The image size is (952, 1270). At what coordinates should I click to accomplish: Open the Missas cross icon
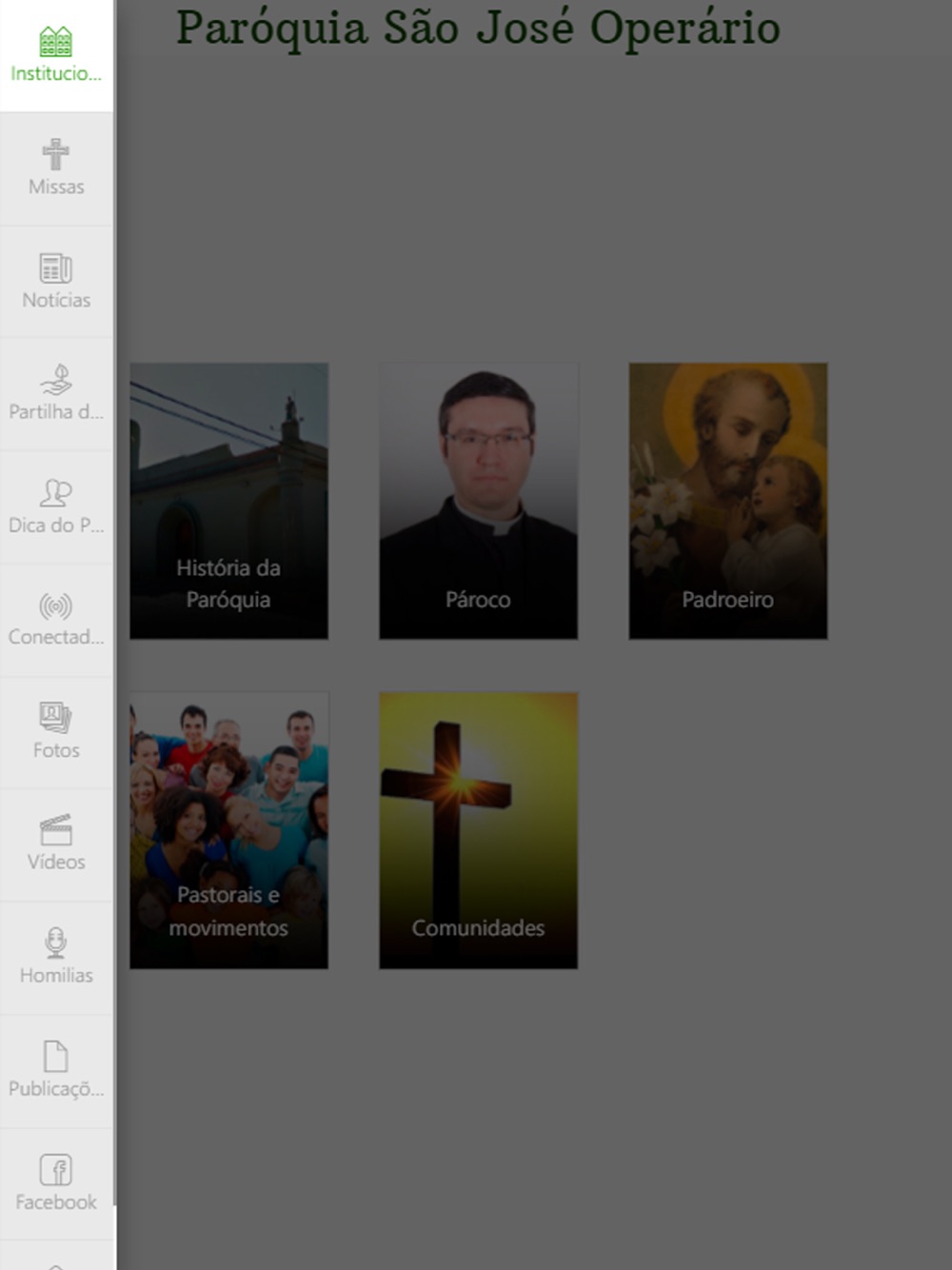pos(55,154)
